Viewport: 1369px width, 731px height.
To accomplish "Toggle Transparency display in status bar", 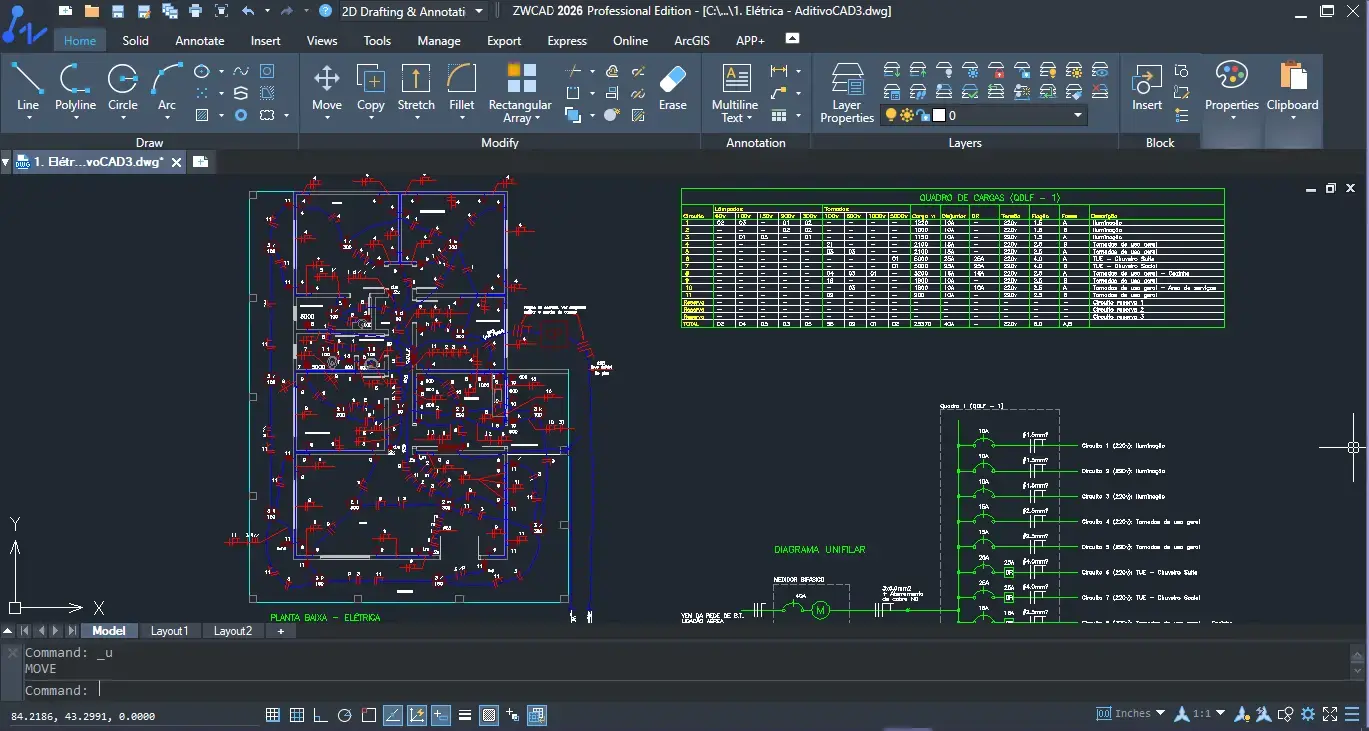I will pyautogui.click(x=489, y=715).
